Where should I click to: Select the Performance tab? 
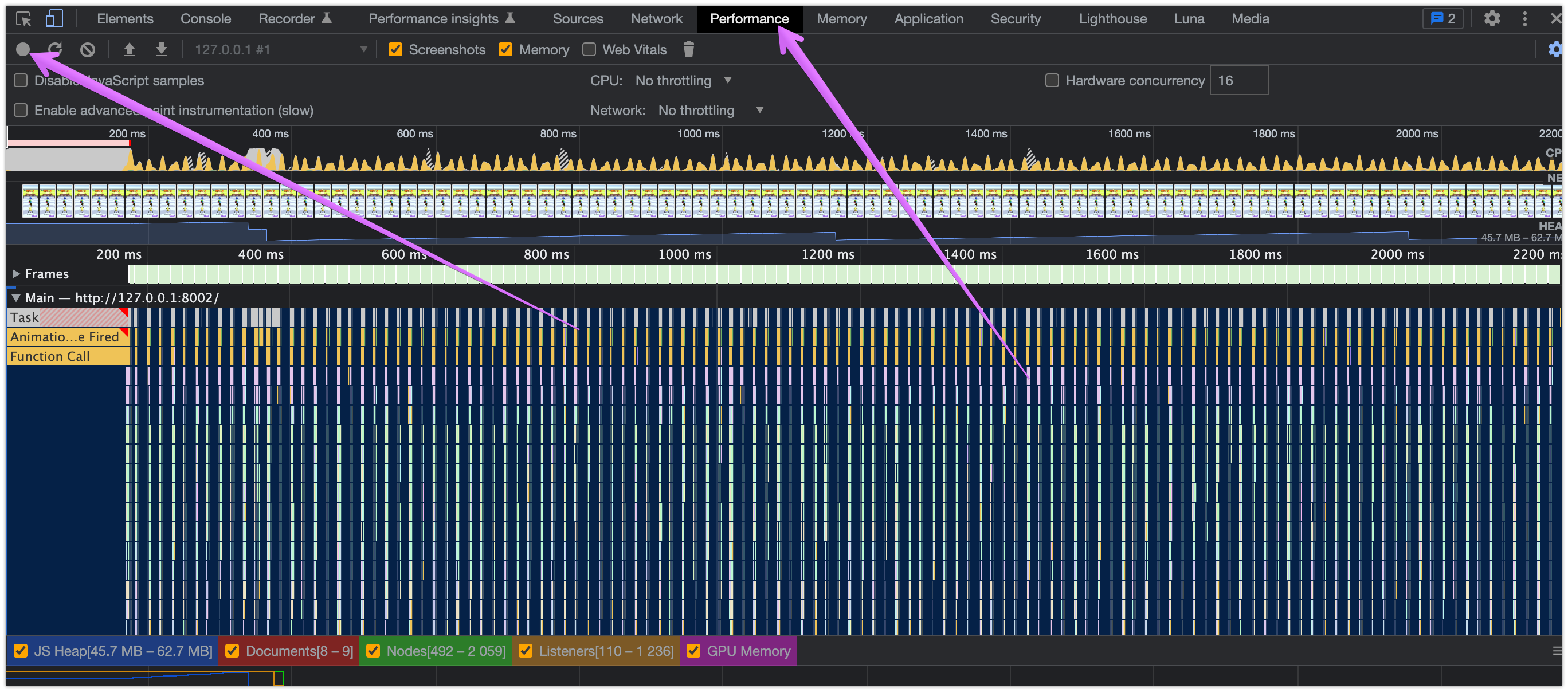click(750, 18)
